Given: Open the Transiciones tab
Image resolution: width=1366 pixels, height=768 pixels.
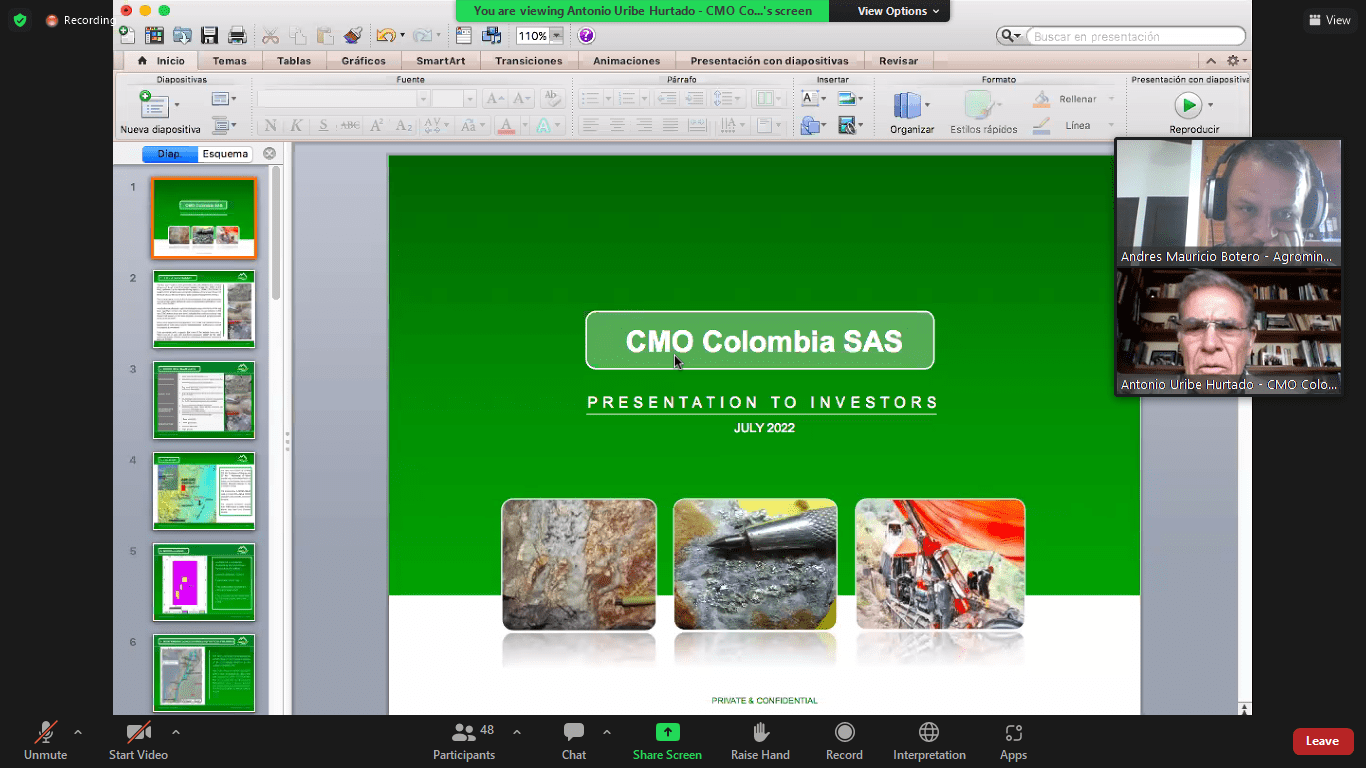Looking at the screenshot, I should pos(528,61).
